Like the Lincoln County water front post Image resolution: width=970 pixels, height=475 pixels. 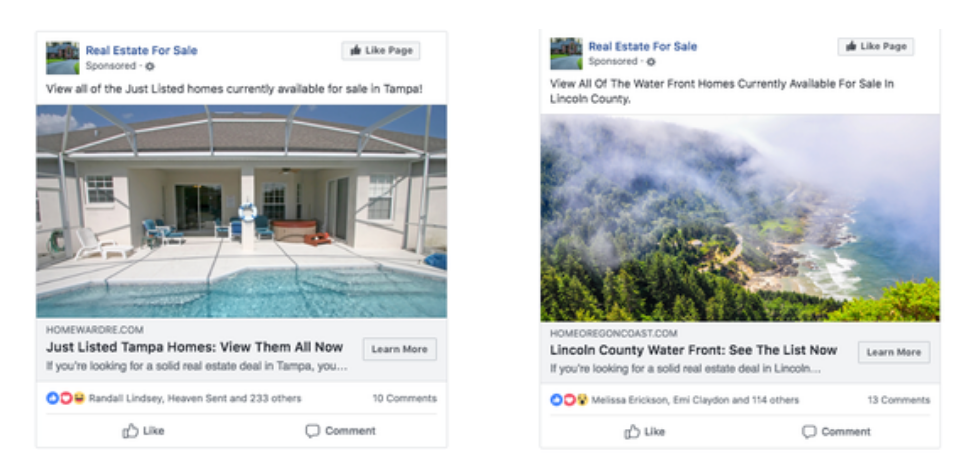(x=645, y=432)
